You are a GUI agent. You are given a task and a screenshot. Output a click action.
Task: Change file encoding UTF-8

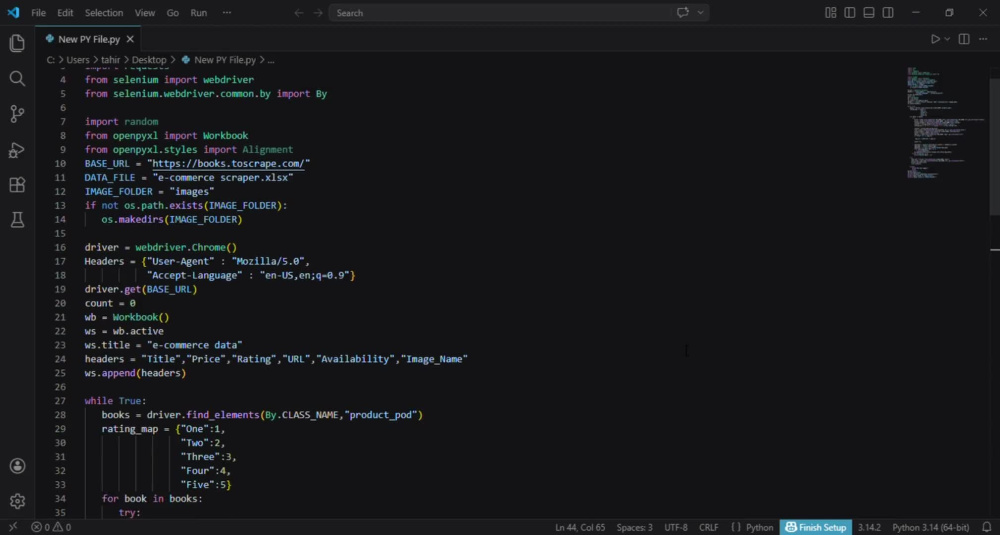tap(676, 527)
